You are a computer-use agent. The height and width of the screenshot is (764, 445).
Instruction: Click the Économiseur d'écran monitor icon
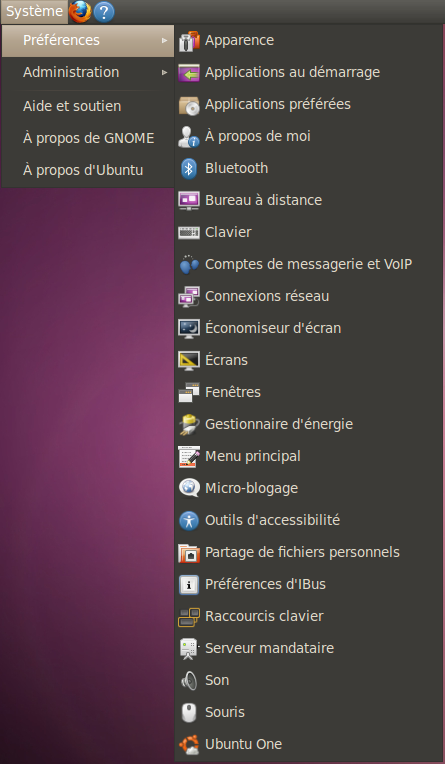point(189,328)
